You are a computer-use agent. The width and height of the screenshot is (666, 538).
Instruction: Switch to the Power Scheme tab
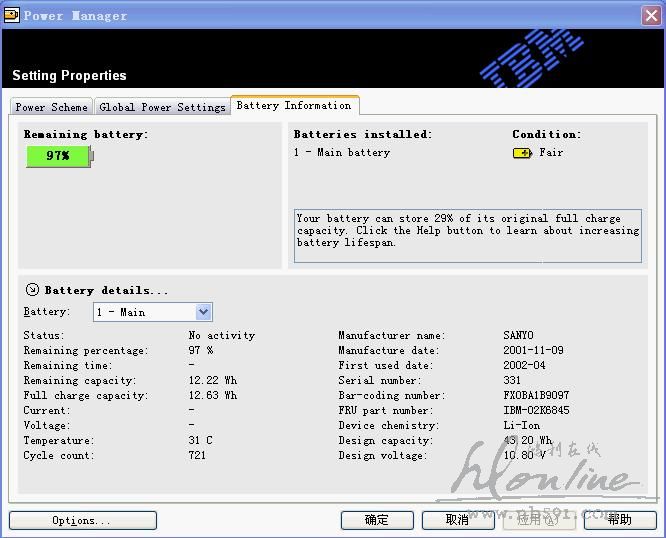(52, 107)
